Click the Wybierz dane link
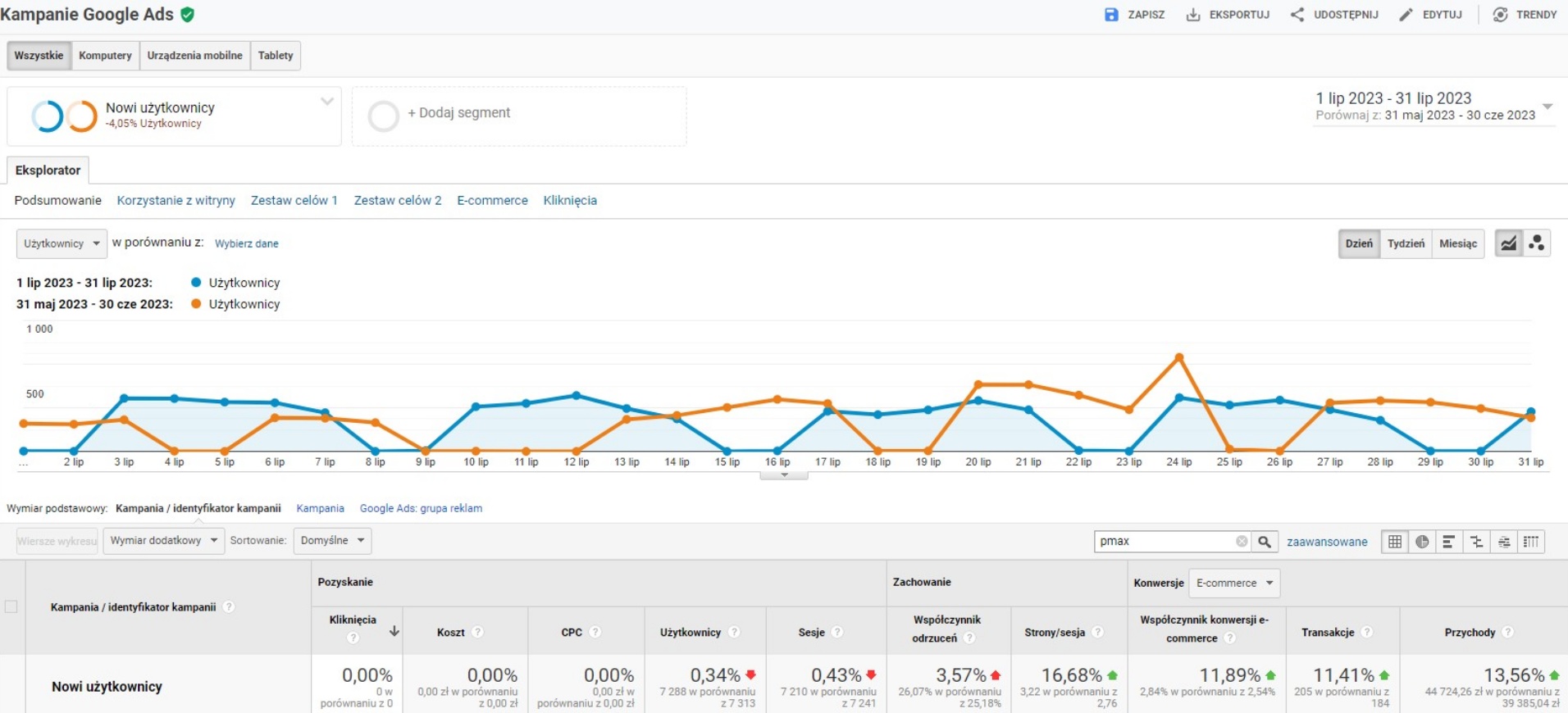1568x713 pixels. point(246,243)
